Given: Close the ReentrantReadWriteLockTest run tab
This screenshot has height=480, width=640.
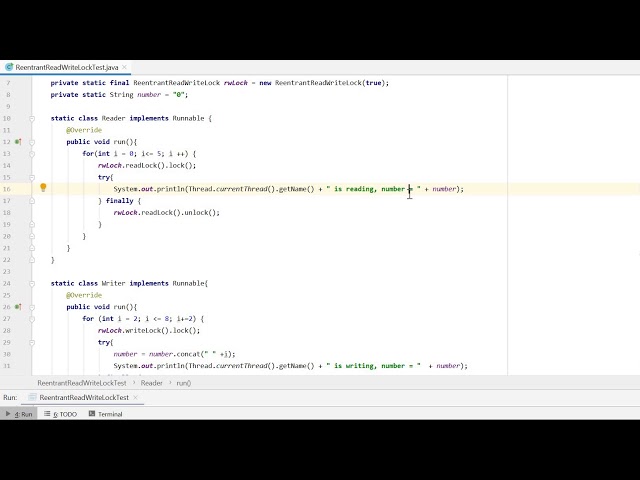Looking at the screenshot, I should (x=136, y=397).
